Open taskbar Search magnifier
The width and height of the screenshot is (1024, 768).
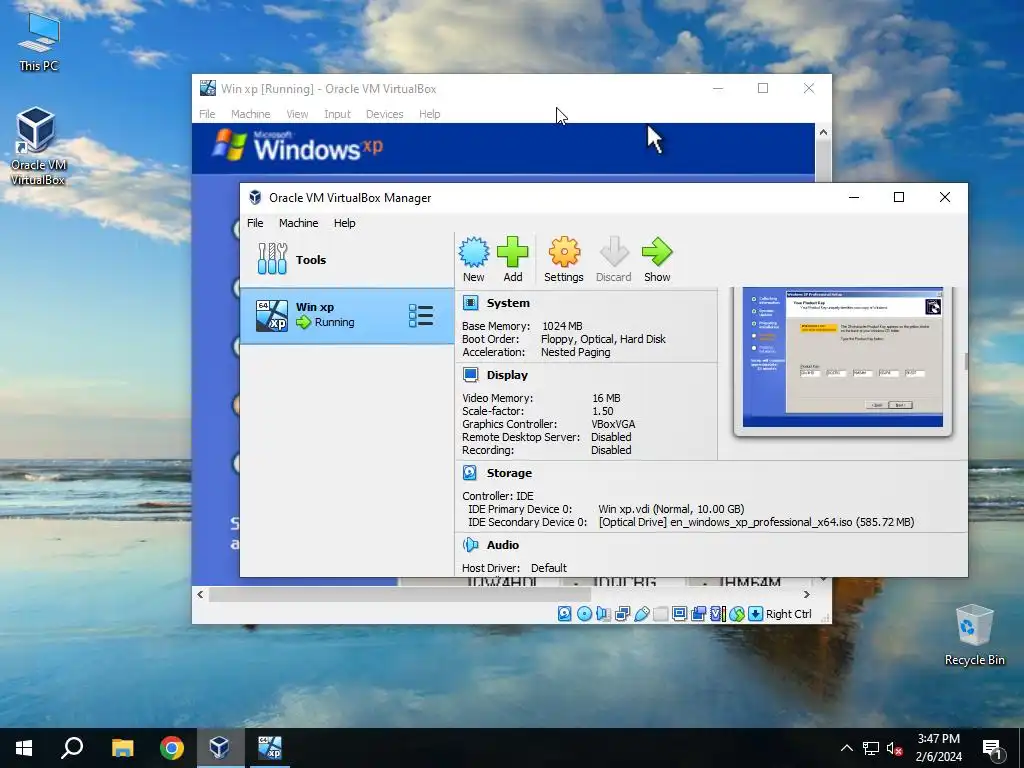(72, 748)
